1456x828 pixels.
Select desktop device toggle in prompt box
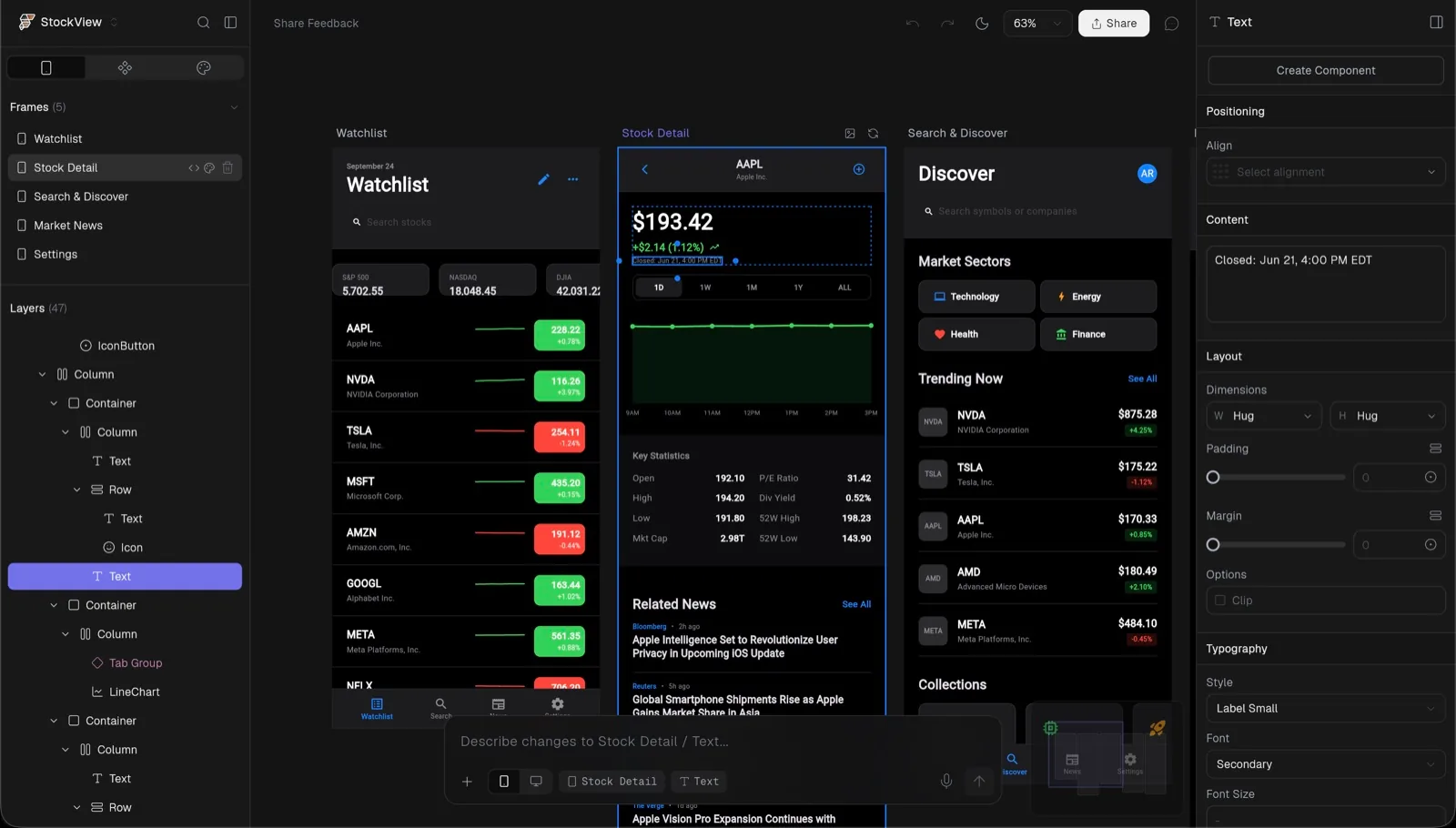pos(536,781)
